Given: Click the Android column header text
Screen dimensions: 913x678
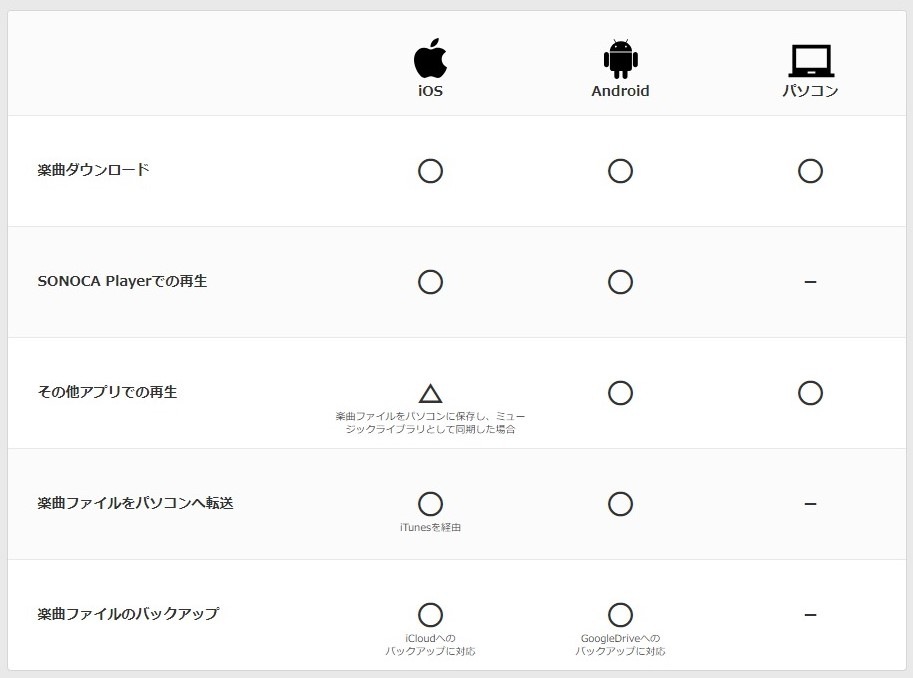Looking at the screenshot, I should 620,91.
